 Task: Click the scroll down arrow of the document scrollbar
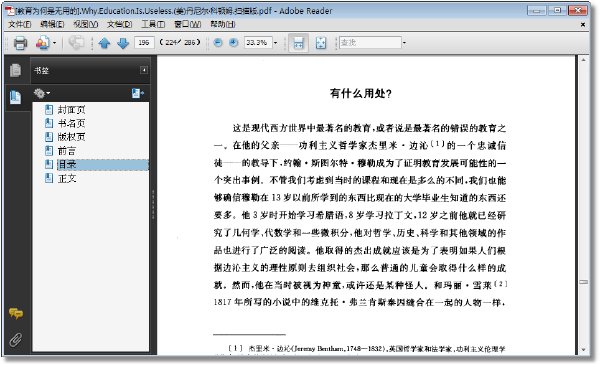(x=583, y=350)
